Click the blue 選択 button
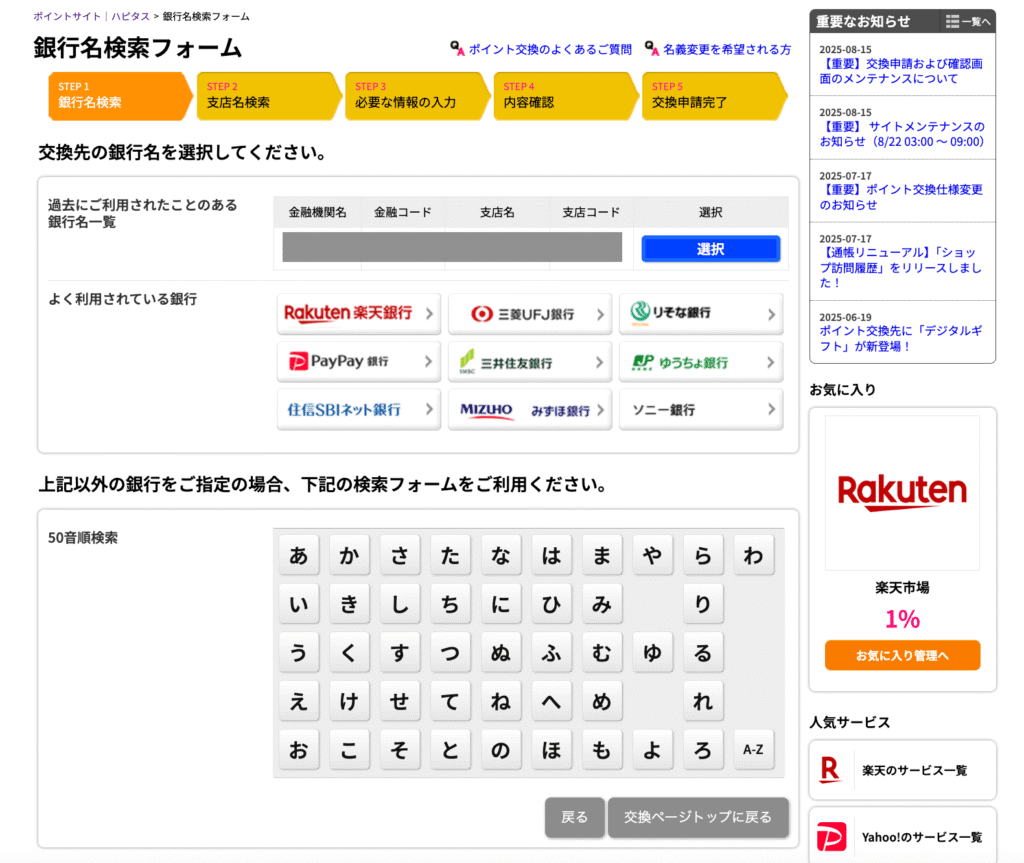 tap(711, 249)
